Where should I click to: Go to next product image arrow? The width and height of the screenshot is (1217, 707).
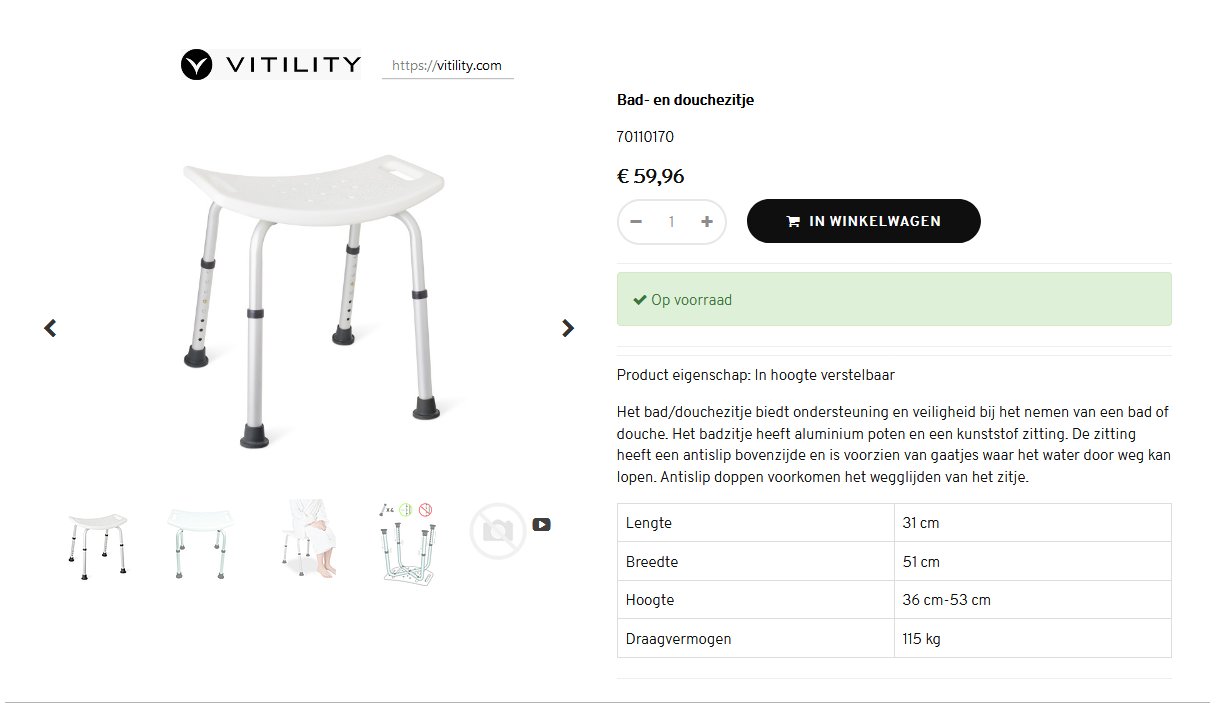tap(568, 328)
